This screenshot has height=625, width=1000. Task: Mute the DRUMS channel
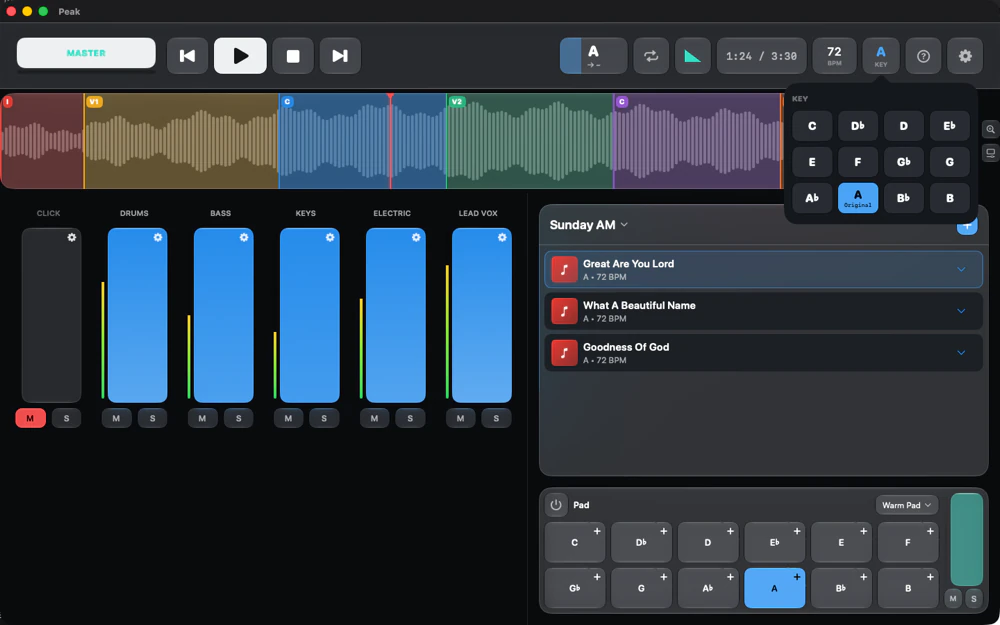116,418
